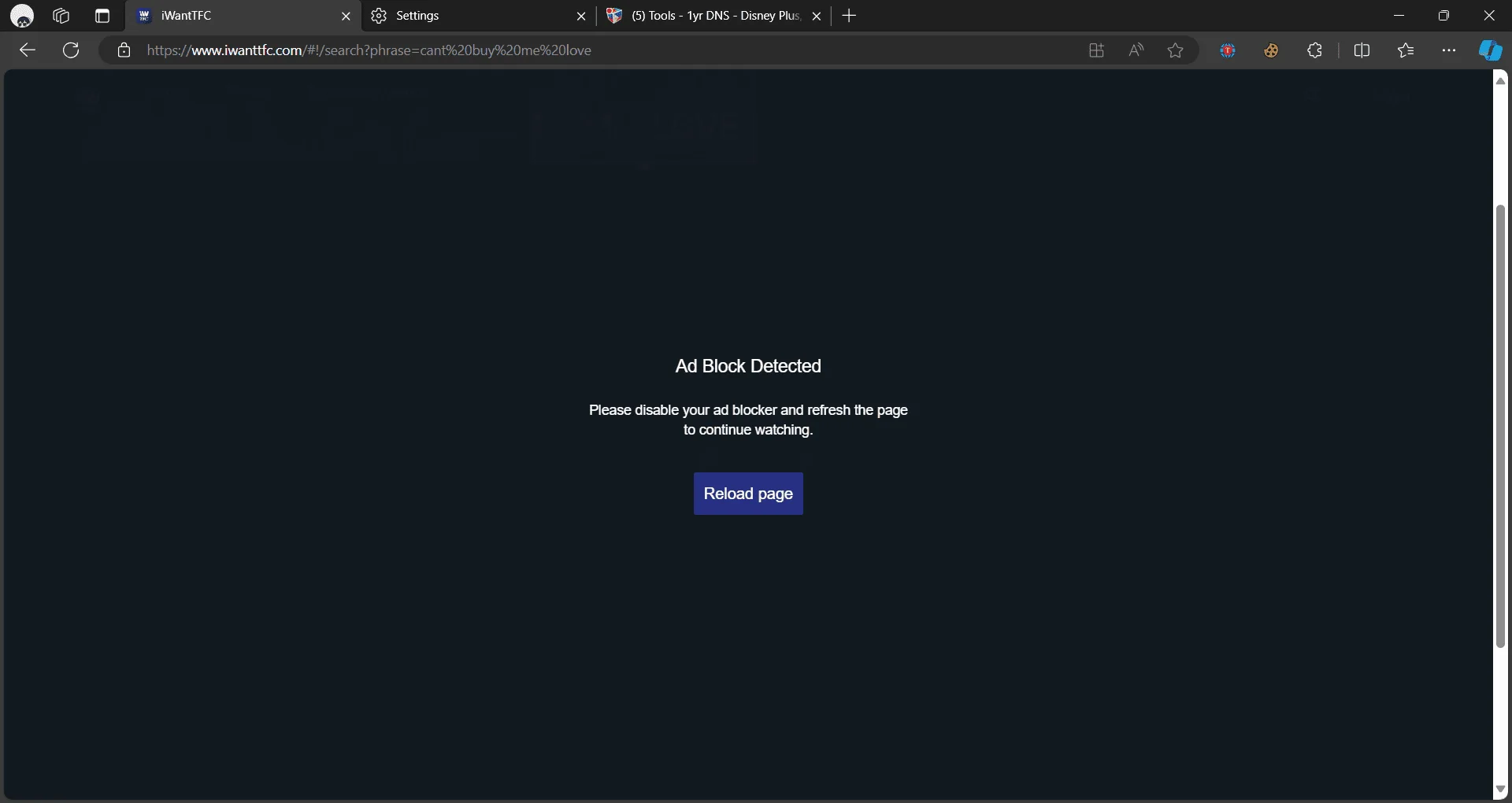The height and width of the screenshot is (803, 1512).
Task: Open the red shield ad blocker extension
Action: click(x=1228, y=50)
